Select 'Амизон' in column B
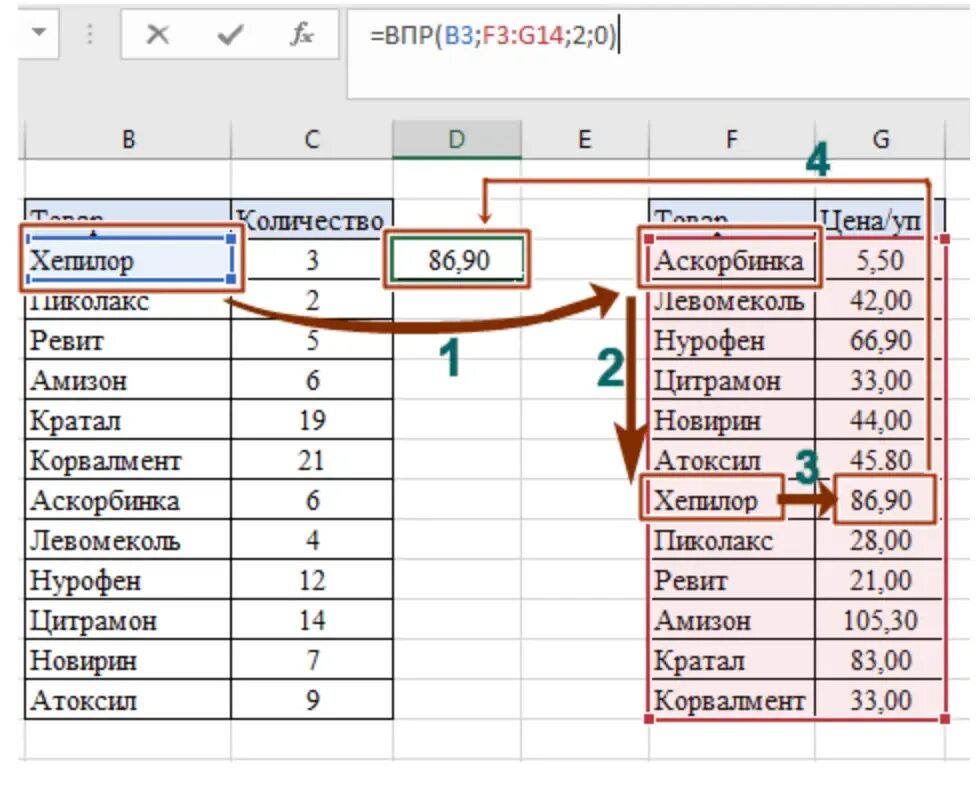 tap(128, 380)
